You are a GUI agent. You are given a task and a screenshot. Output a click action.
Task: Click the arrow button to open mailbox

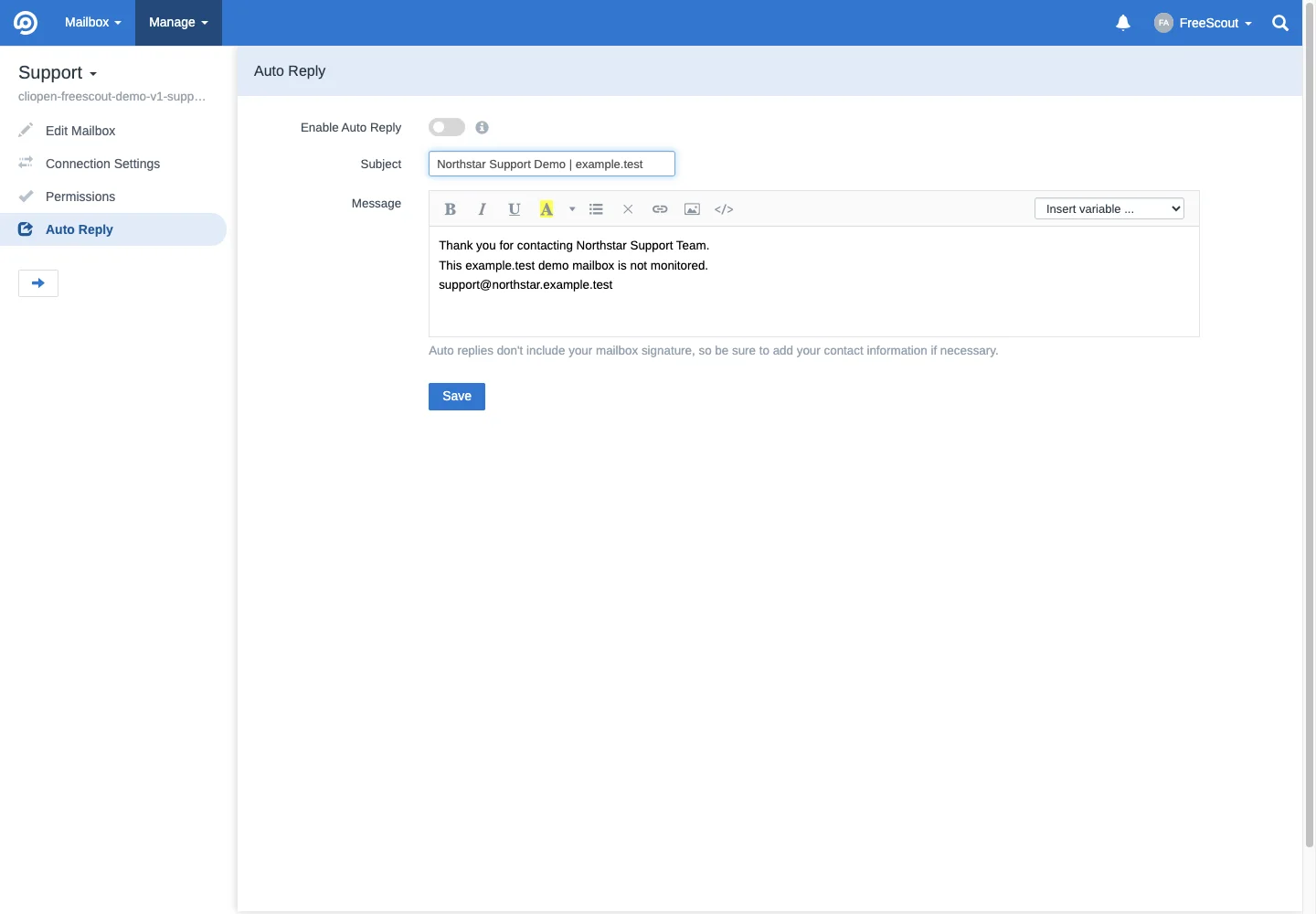click(38, 283)
